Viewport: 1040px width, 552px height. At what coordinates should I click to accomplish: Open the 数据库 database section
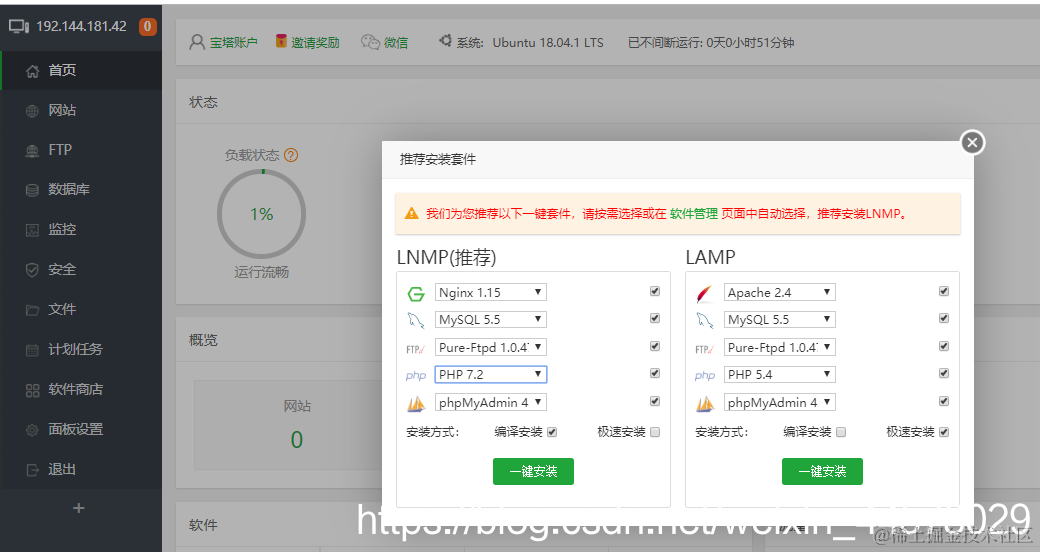[81, 190]
